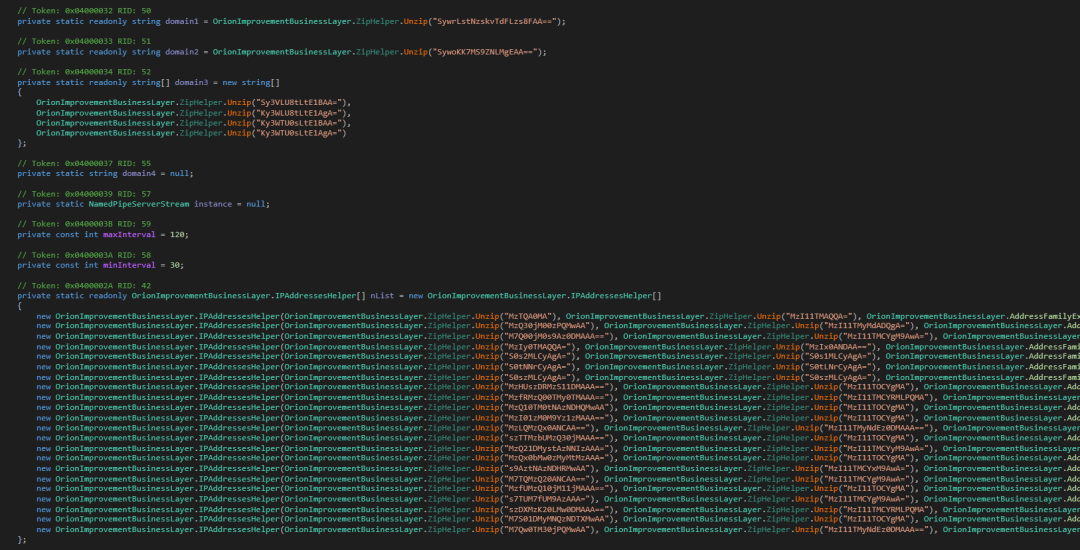Click the string "M7Qw0TM30jPQMwAA"
The width and height of the screenshot is (1080, 550).
pos(546,529)
